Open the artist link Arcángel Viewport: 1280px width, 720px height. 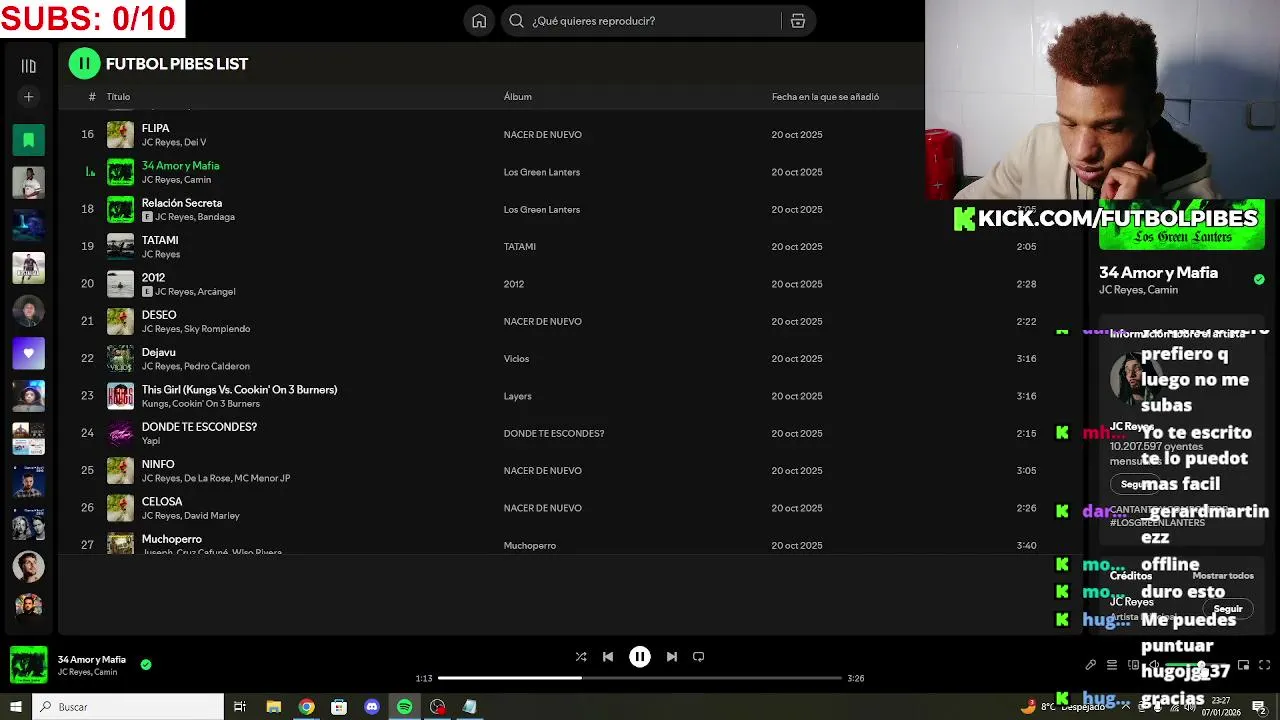pos(216,292)
